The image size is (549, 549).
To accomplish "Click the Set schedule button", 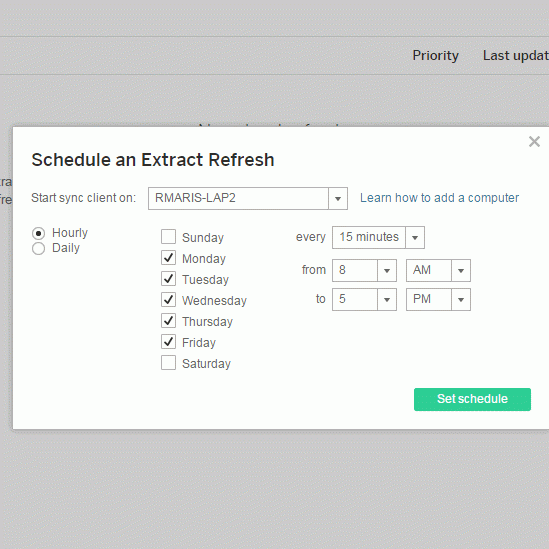I will pyautogui.click(x=472, y=399).
